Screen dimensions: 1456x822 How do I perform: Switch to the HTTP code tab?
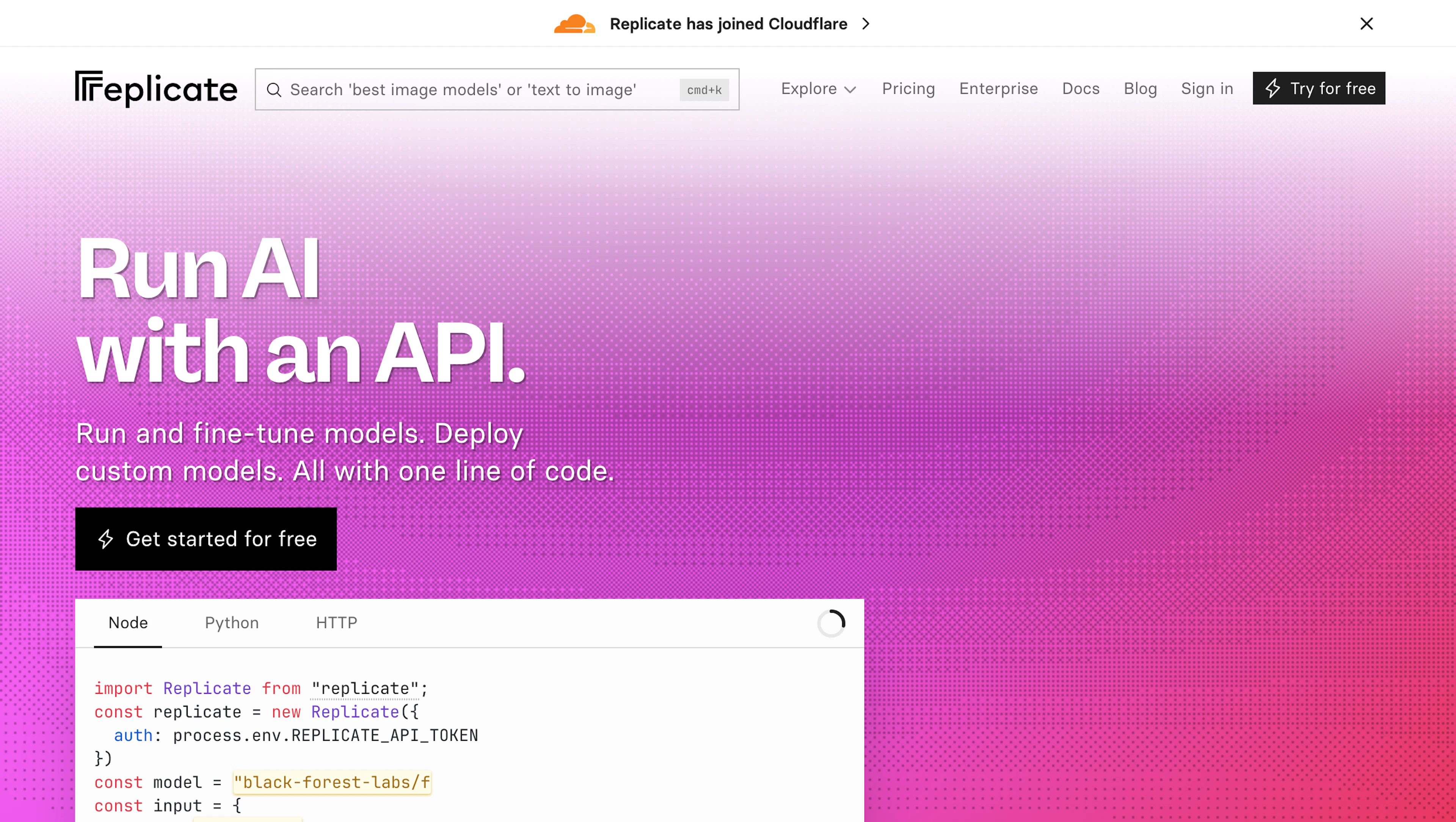pyautogui.click(x=336, y=623)
